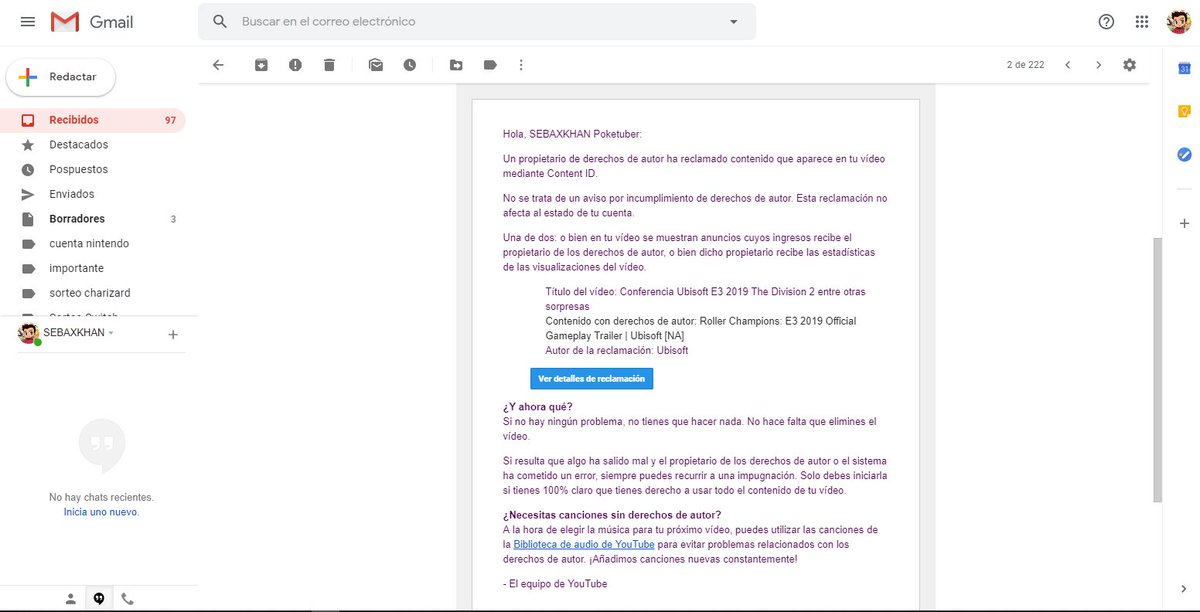Open Google Tasks side panel icon
Image resolution: width=1200 pixels, height=612 pixels.
(x=1184, y=154)
